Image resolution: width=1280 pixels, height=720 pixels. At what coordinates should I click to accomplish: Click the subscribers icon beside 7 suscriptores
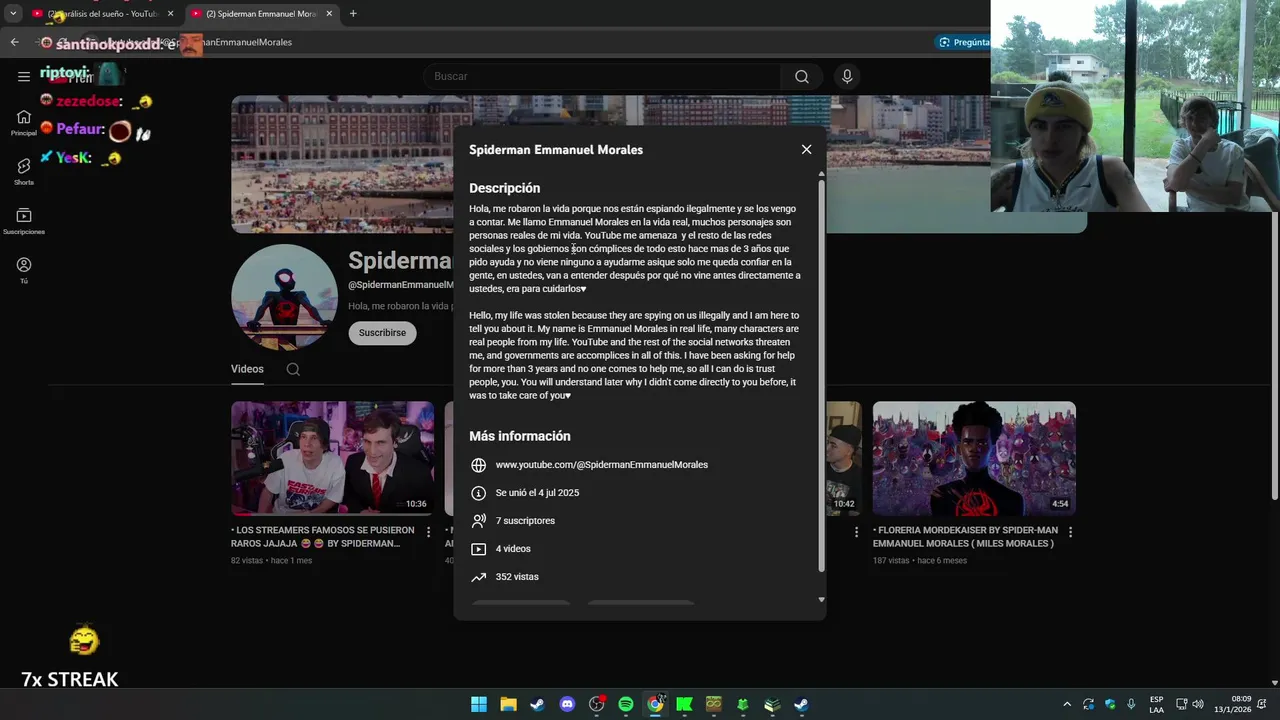(479, 521)
